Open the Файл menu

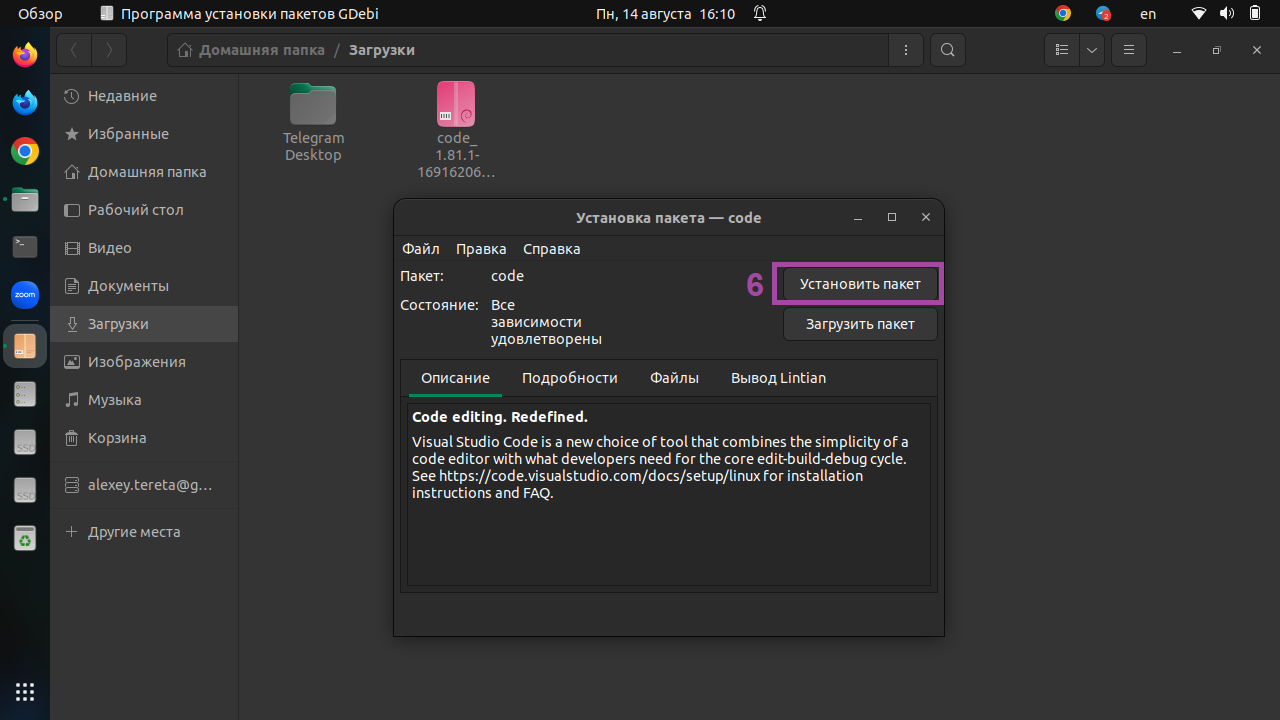point(421,249)
